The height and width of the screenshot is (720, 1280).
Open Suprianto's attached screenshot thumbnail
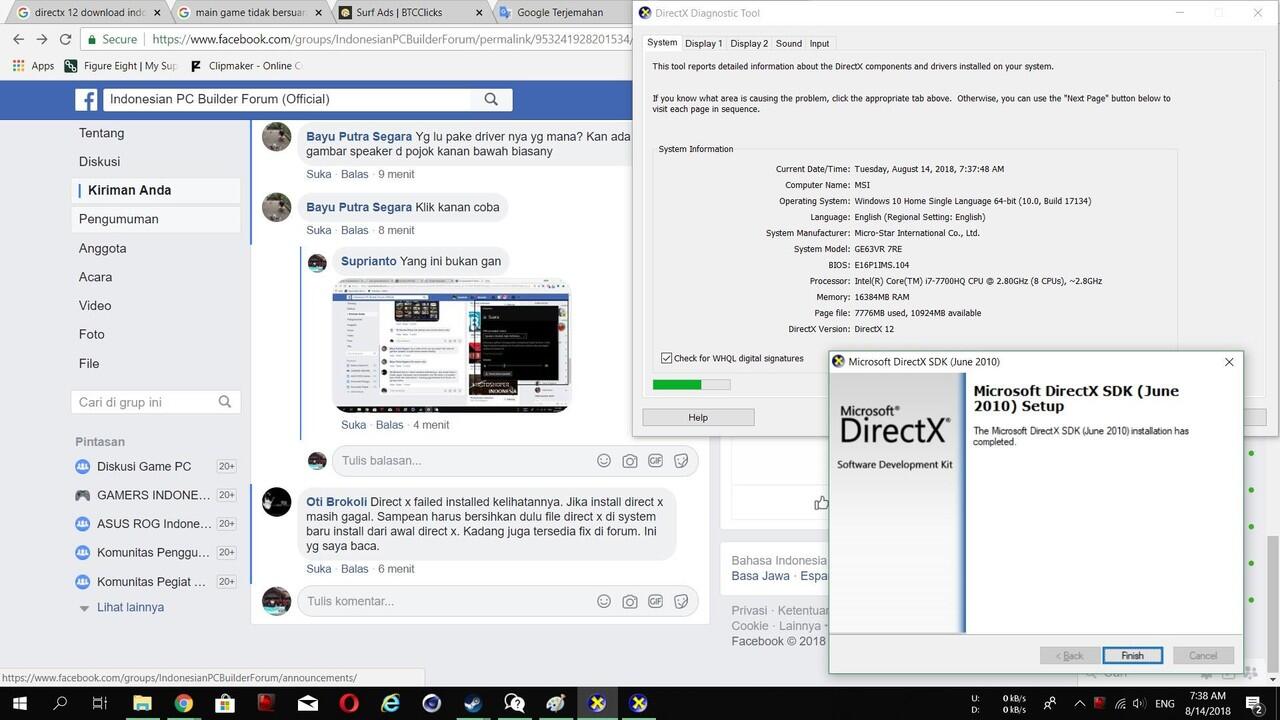click(x=452, y=345)
